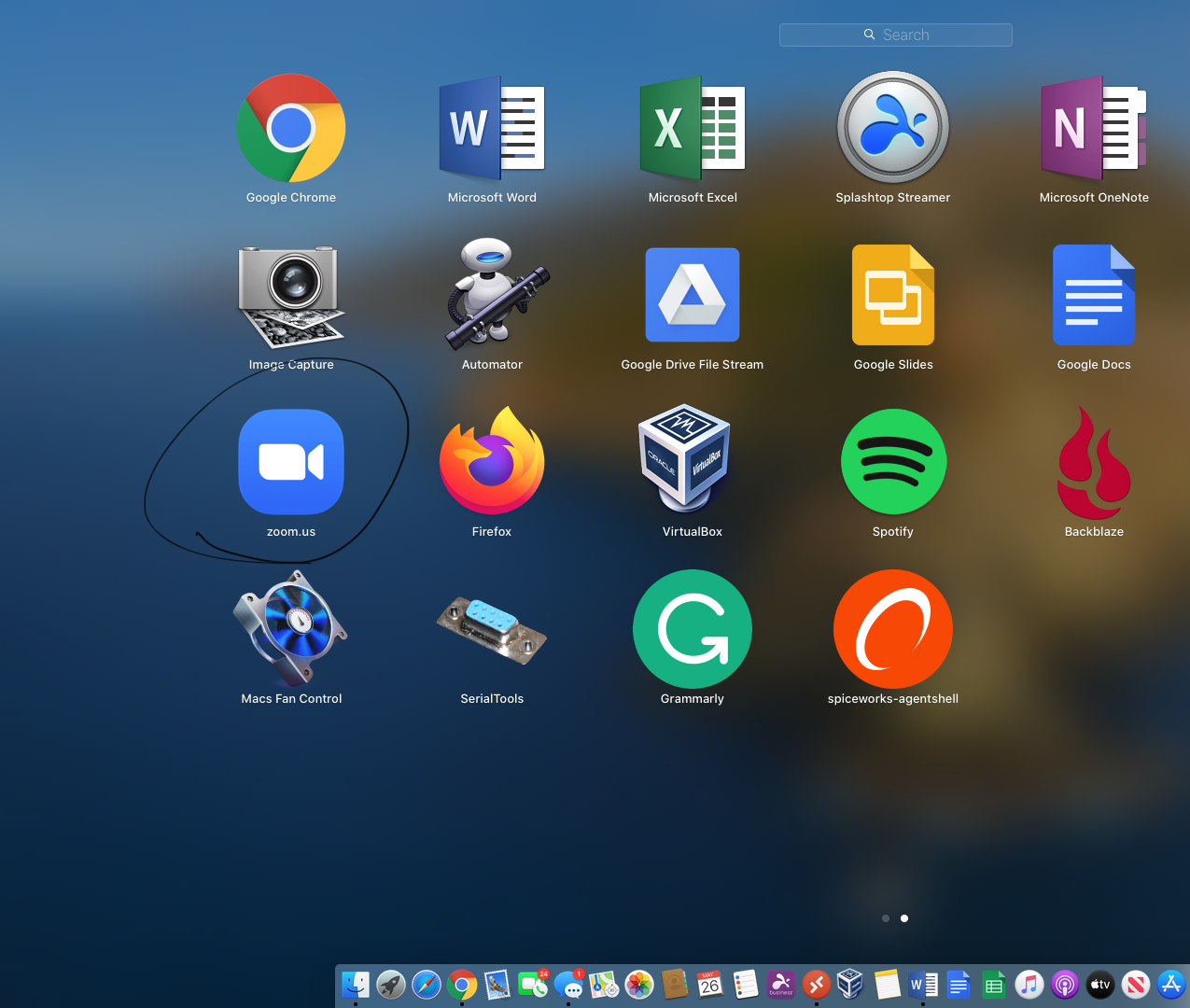Go to first Launchpad page dot

coord(886,918)
